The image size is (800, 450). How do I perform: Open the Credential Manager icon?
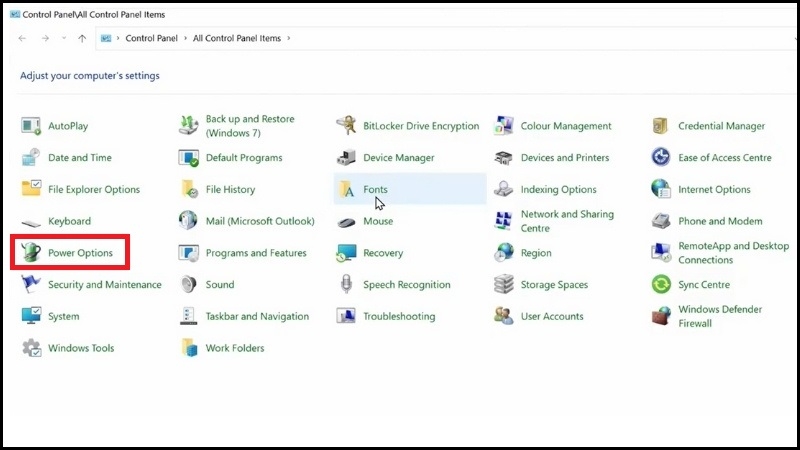click(x=661, y=126)
